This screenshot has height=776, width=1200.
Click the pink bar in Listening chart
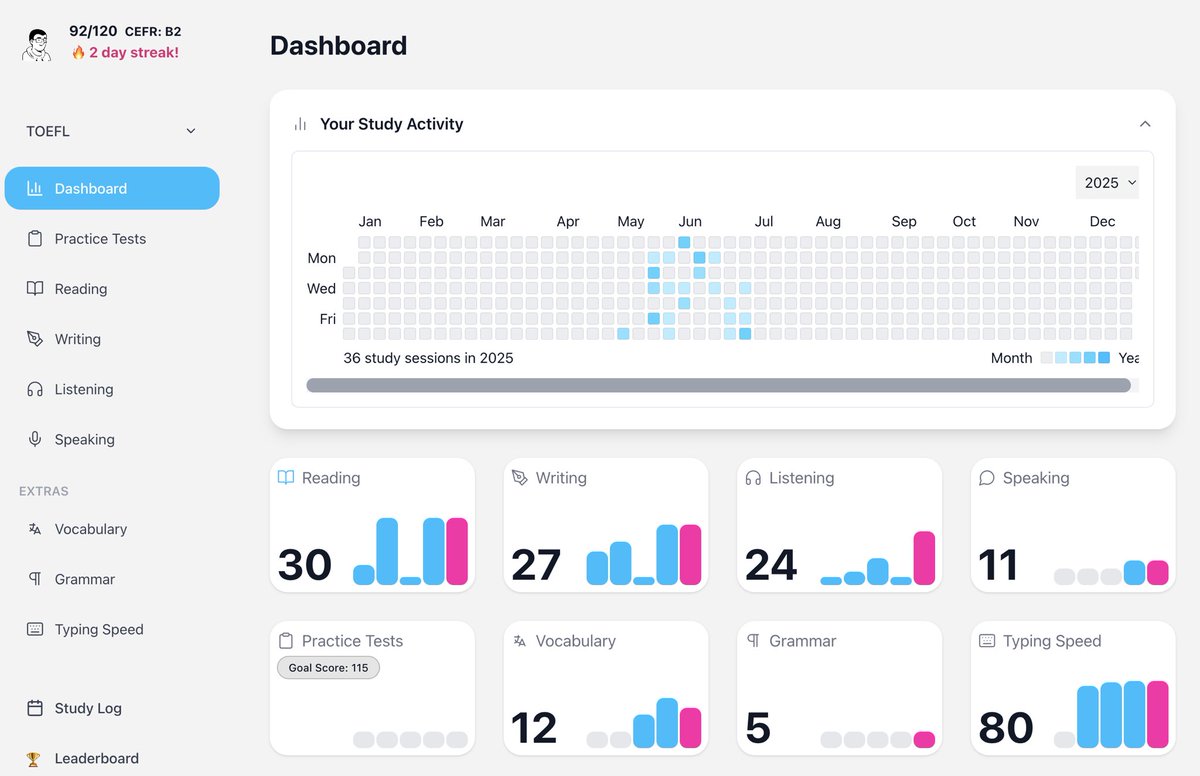(x=924, y=558)
